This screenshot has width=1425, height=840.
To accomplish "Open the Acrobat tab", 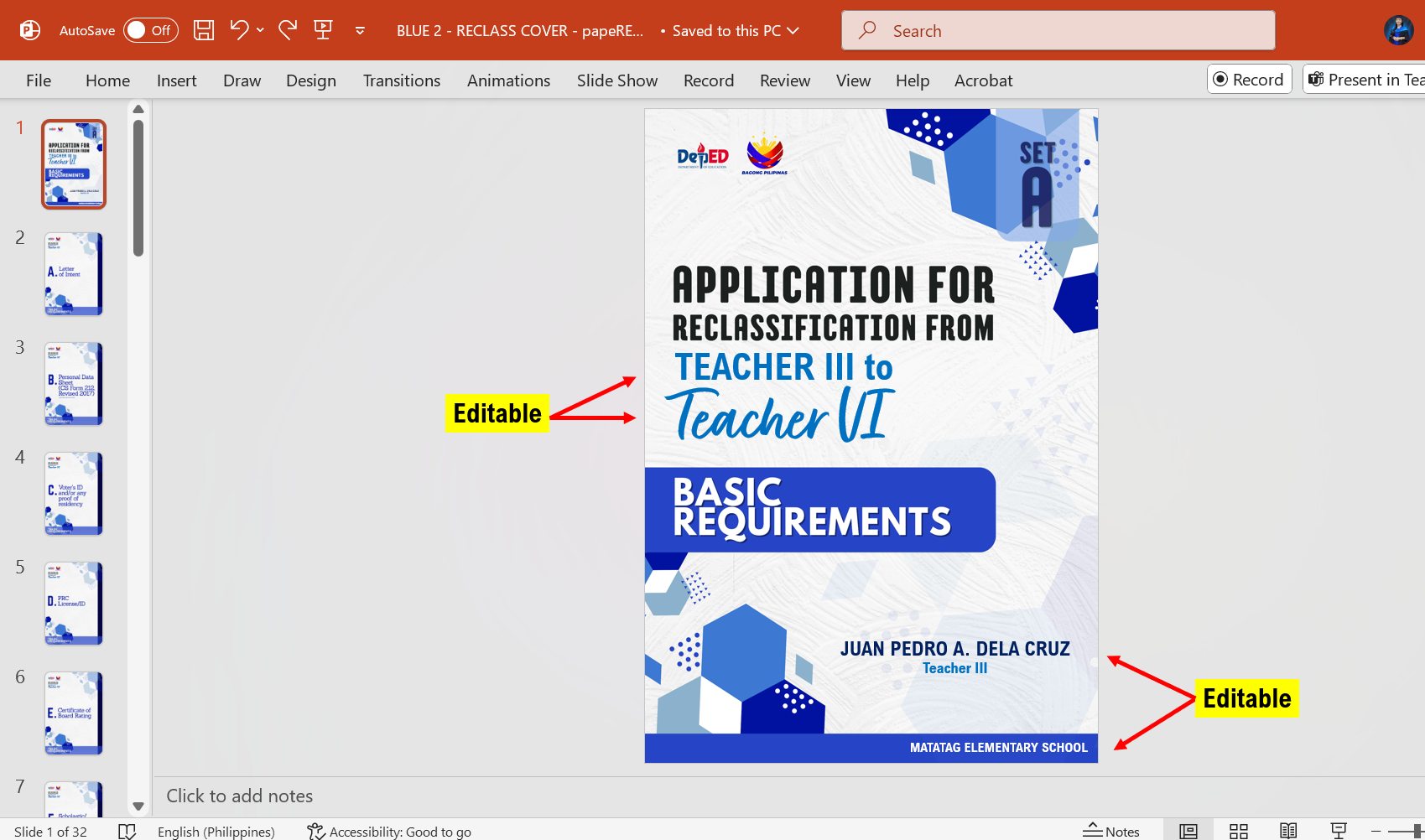I will tap(983, 80).
